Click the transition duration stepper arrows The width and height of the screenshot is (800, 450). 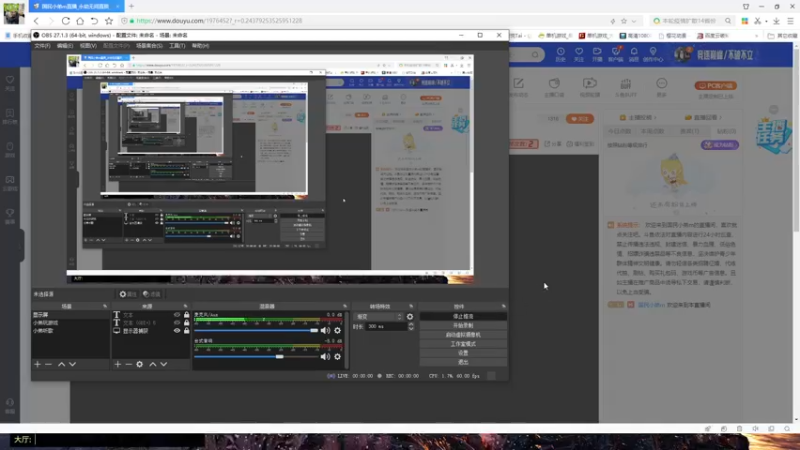[411, 327]
